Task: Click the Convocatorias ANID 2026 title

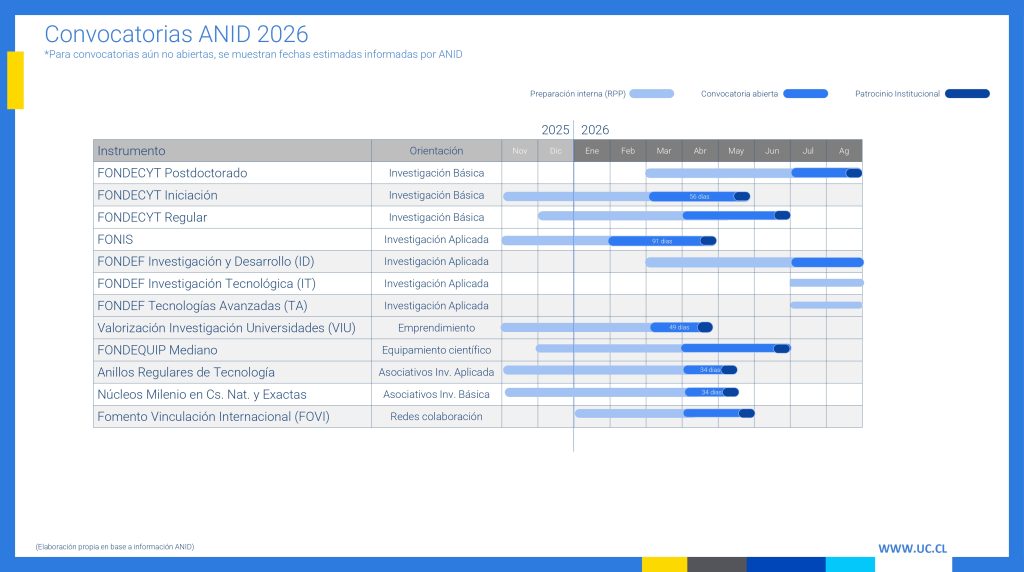Action: [176, 35]
